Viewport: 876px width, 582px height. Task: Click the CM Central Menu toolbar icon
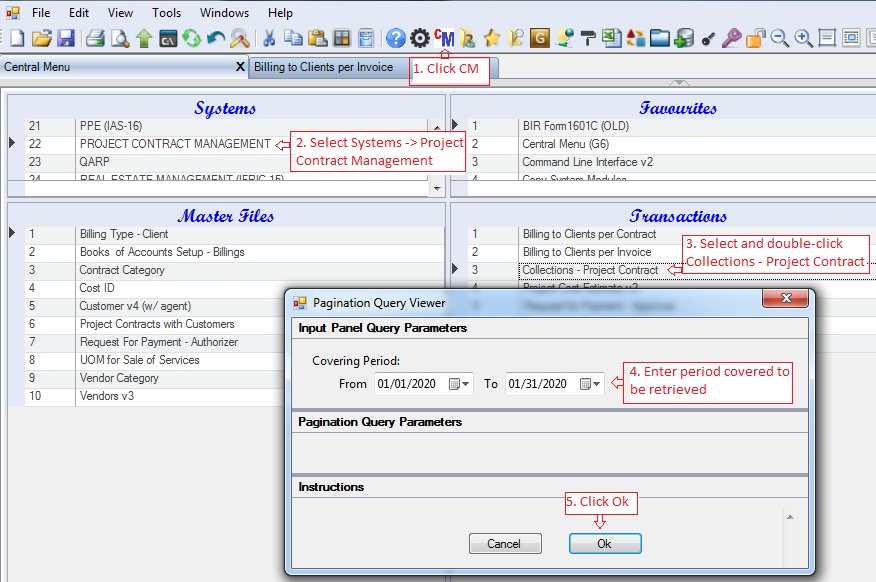pyautogui.click(x=445, y=38)
